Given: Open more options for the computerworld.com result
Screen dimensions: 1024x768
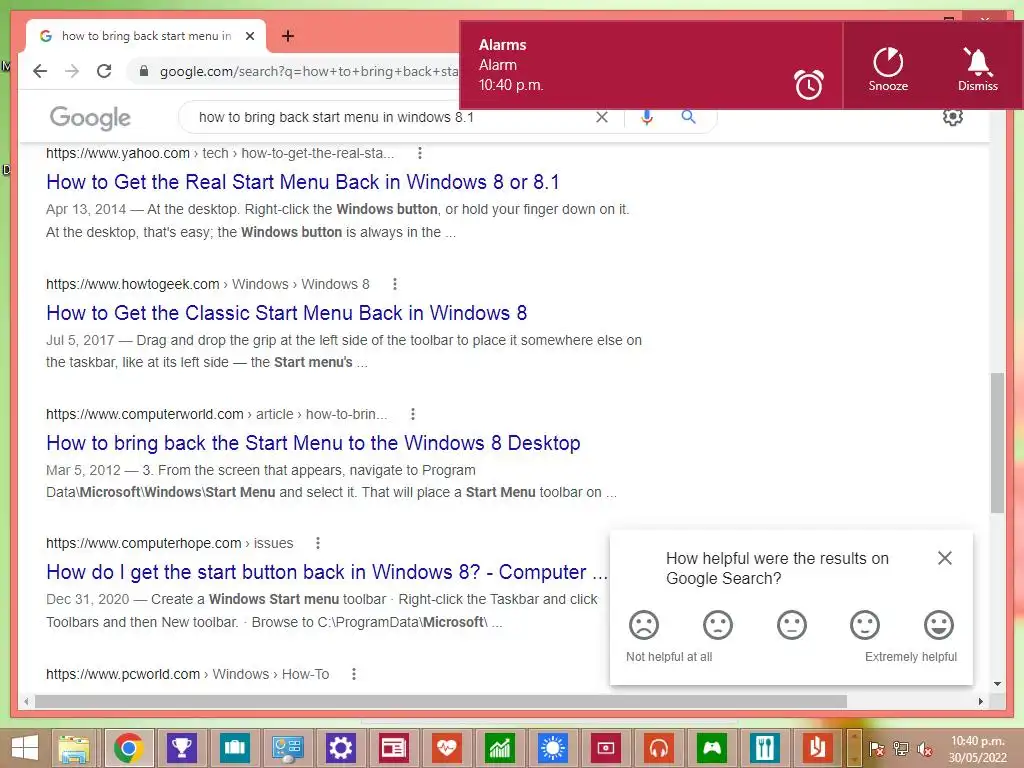Looking at the screenshot, I should (412, 414).
